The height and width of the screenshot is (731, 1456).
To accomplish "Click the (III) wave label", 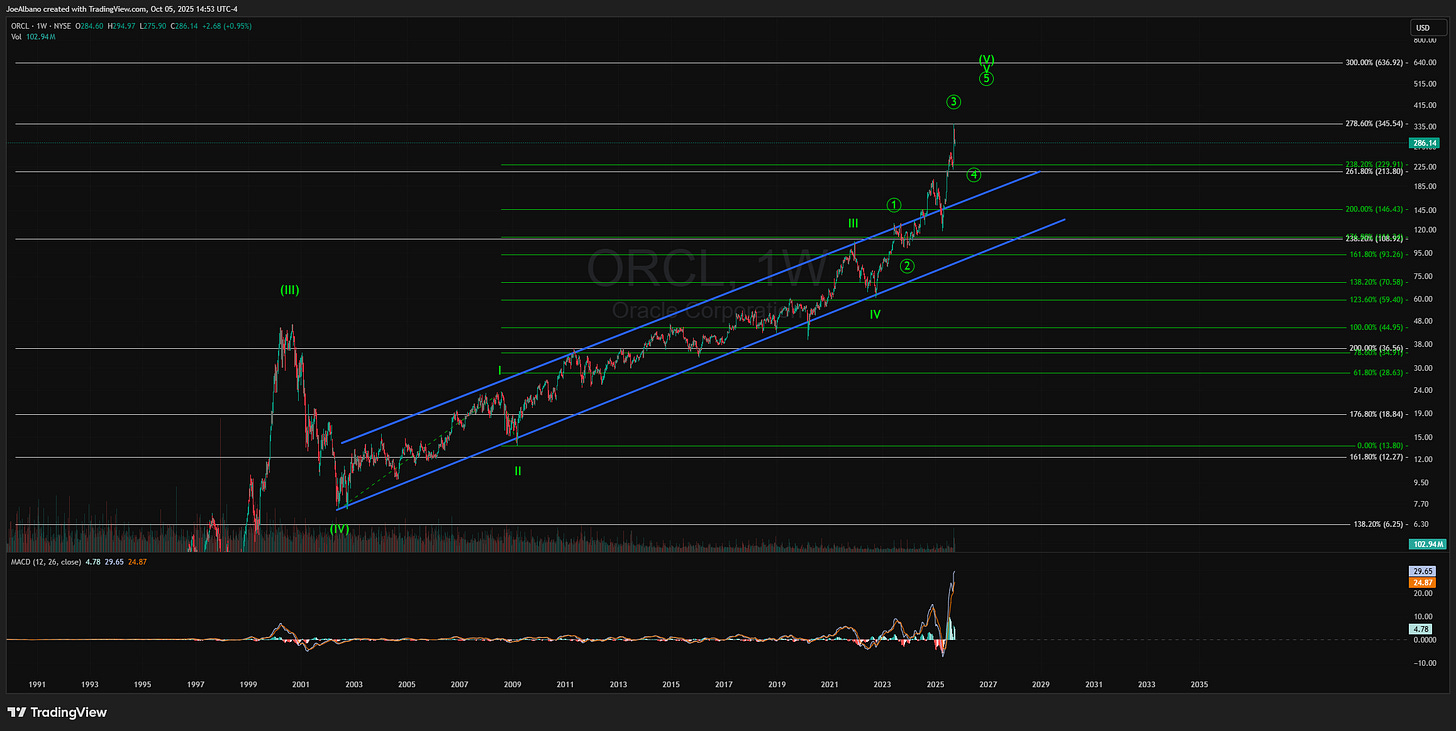I will pos(289,290).
